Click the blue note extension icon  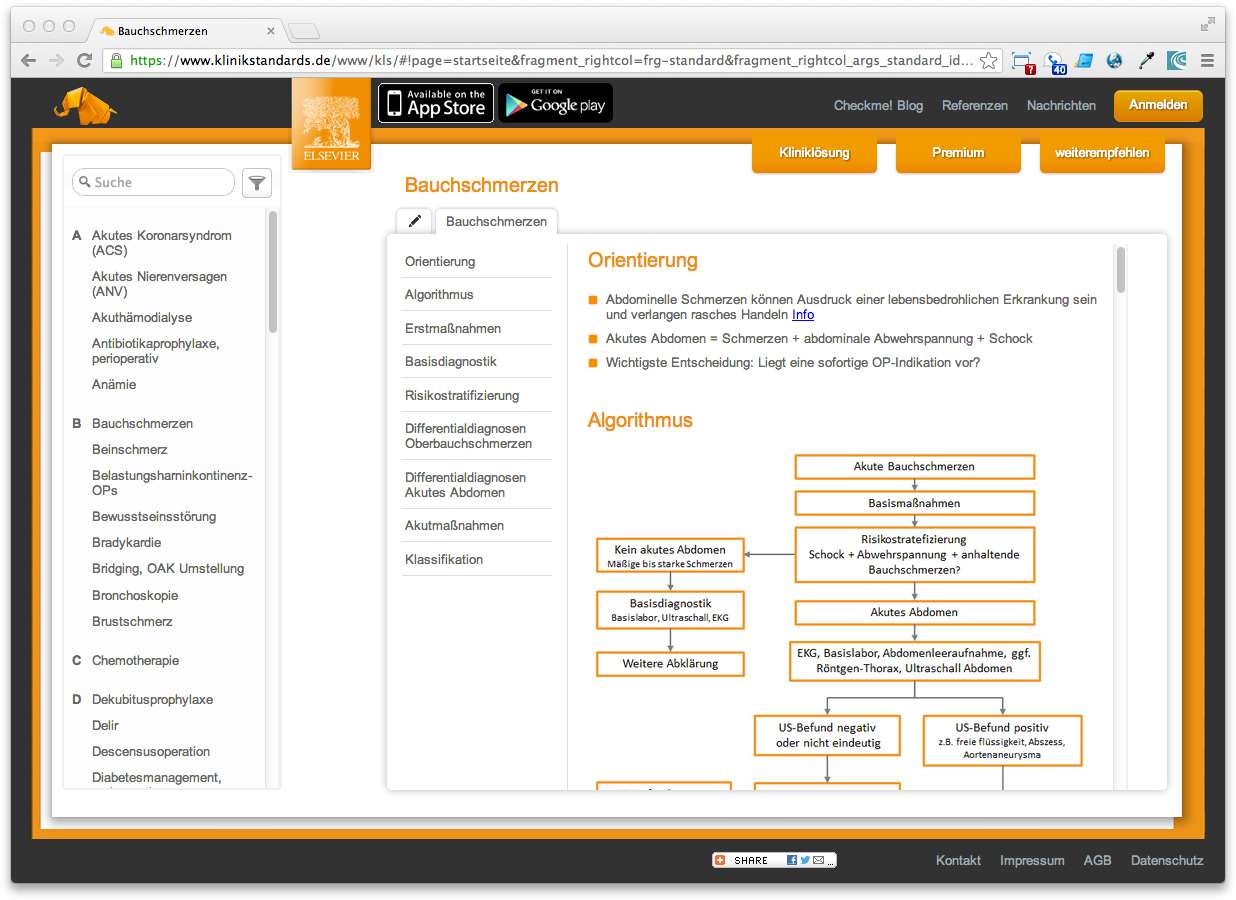coord(1084,60)
